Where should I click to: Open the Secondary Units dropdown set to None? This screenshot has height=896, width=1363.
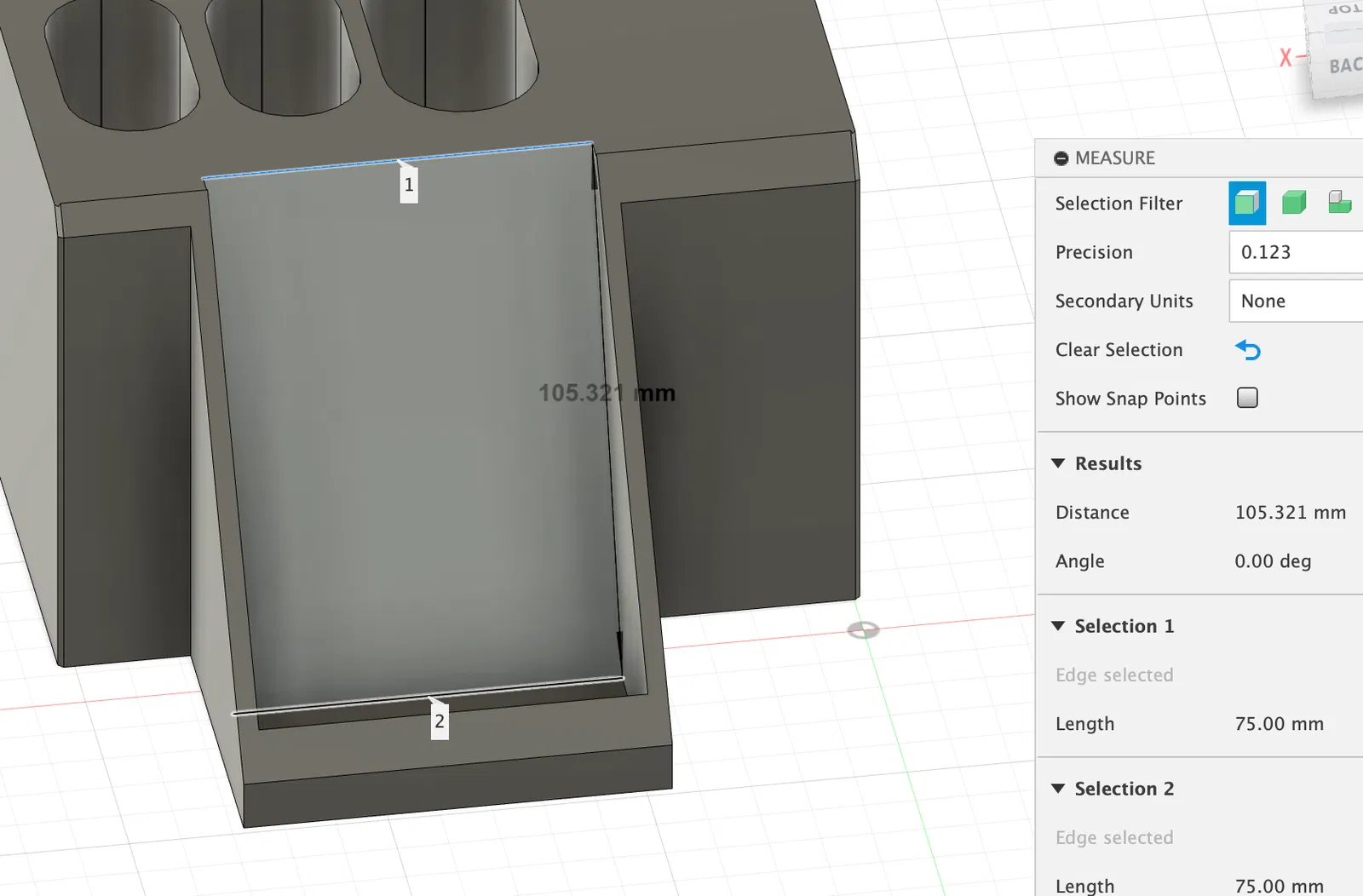coord(1296,301)
